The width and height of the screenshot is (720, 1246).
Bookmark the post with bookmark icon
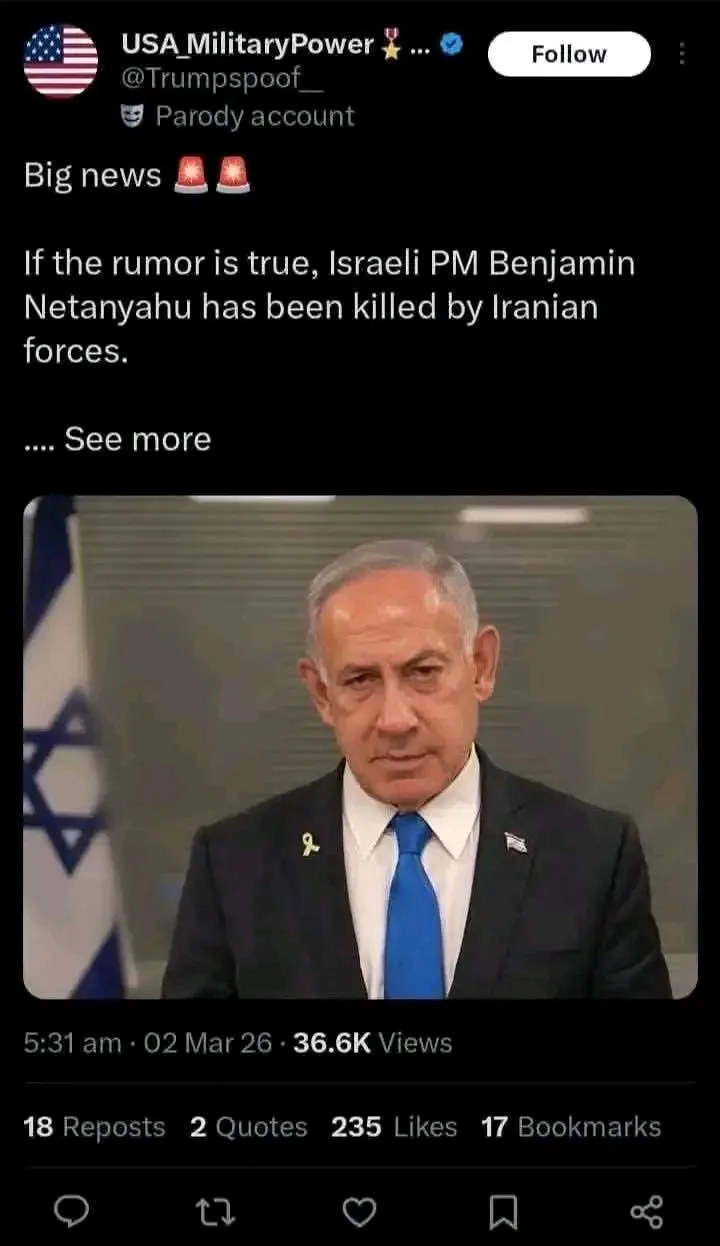pyautogui.click(x=503, y=1213)
